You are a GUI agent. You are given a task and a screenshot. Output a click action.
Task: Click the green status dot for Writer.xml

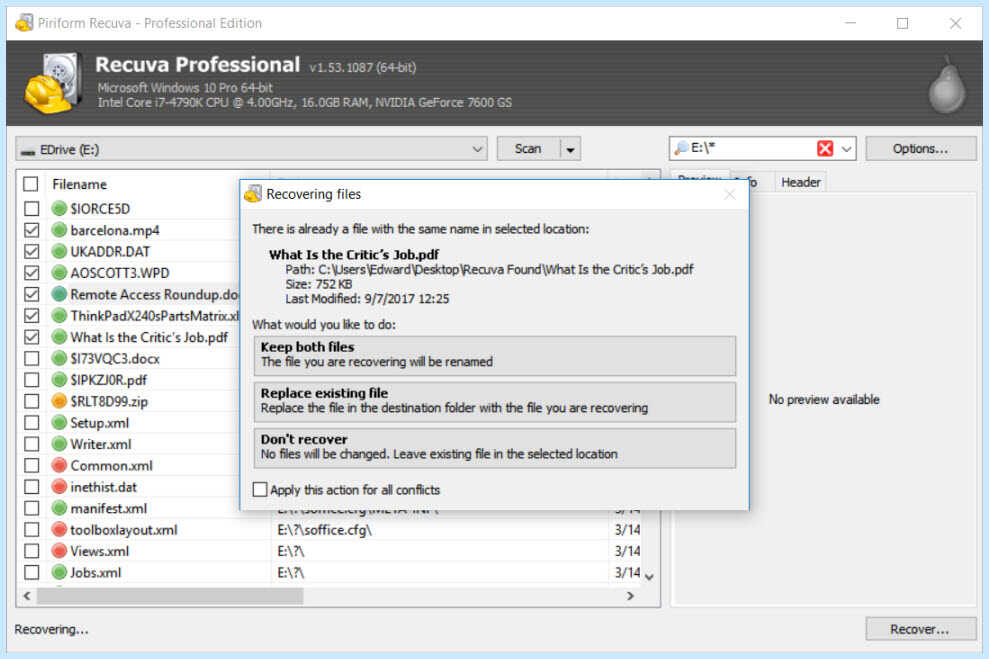coord(59,444)
